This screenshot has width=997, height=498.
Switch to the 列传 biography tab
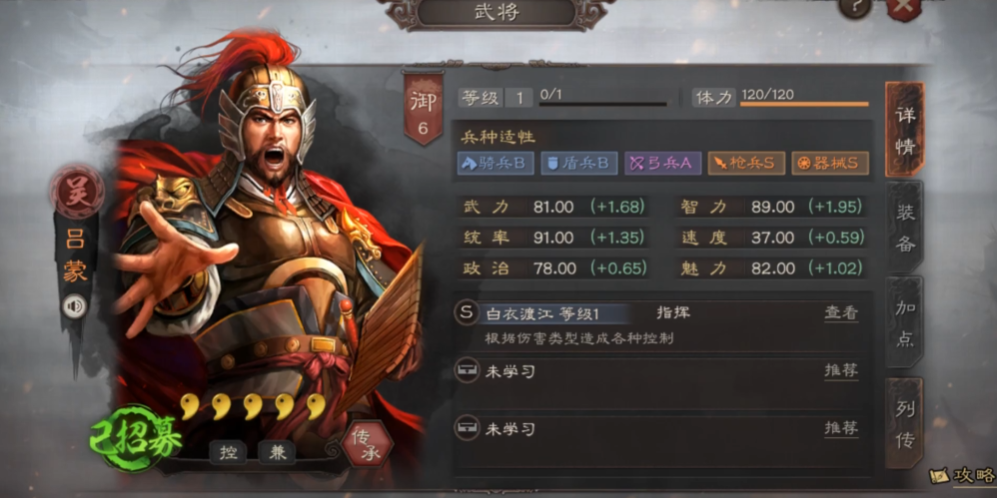[905, 424]
